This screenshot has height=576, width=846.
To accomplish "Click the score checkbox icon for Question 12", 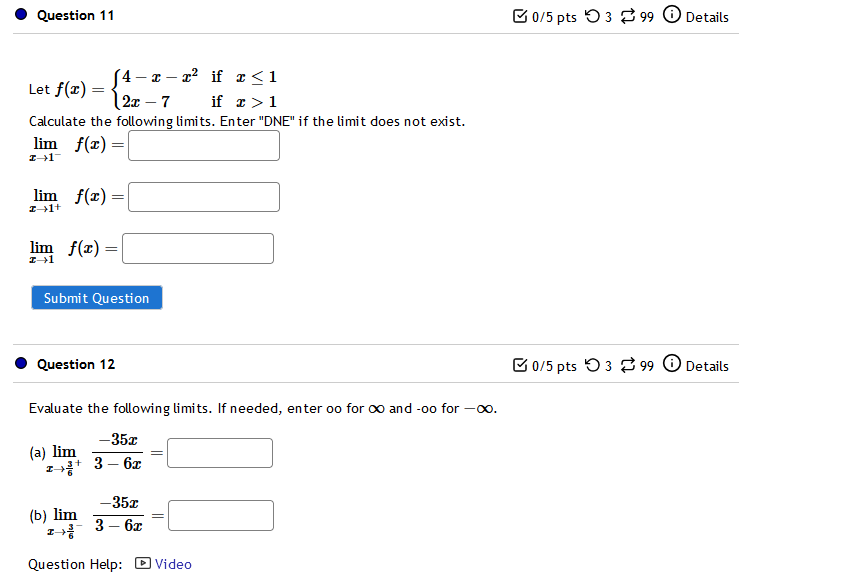I will 519,365.
